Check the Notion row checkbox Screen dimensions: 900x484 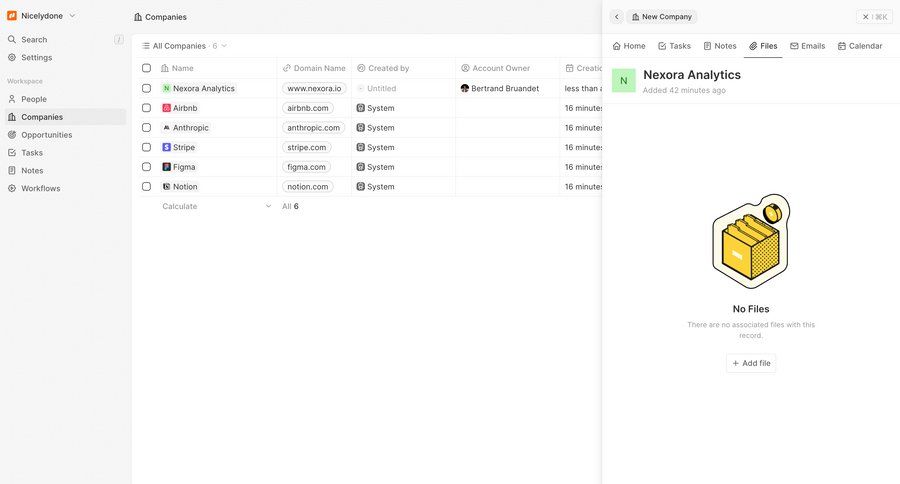tap(146, 187)
